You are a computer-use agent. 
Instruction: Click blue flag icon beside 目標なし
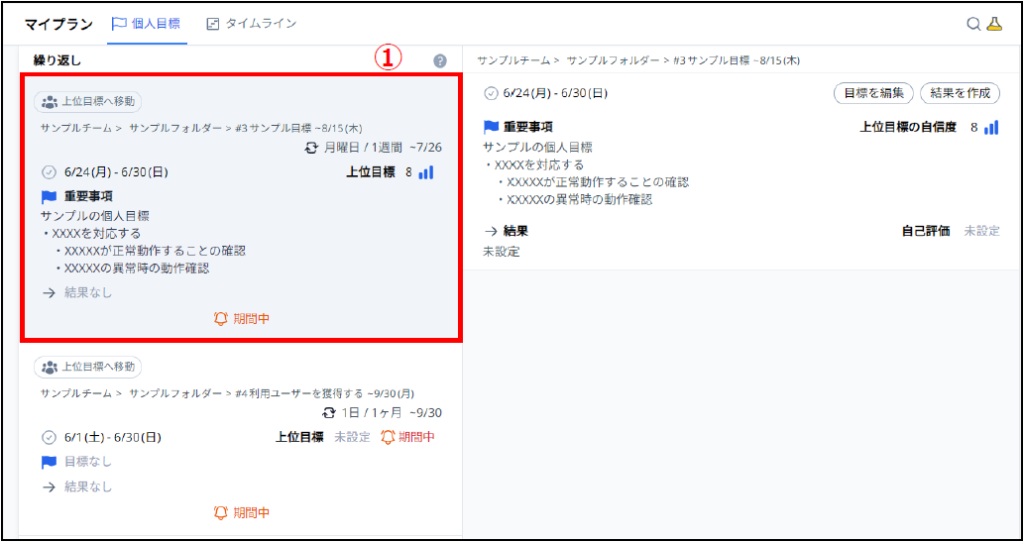click(49, 462)
